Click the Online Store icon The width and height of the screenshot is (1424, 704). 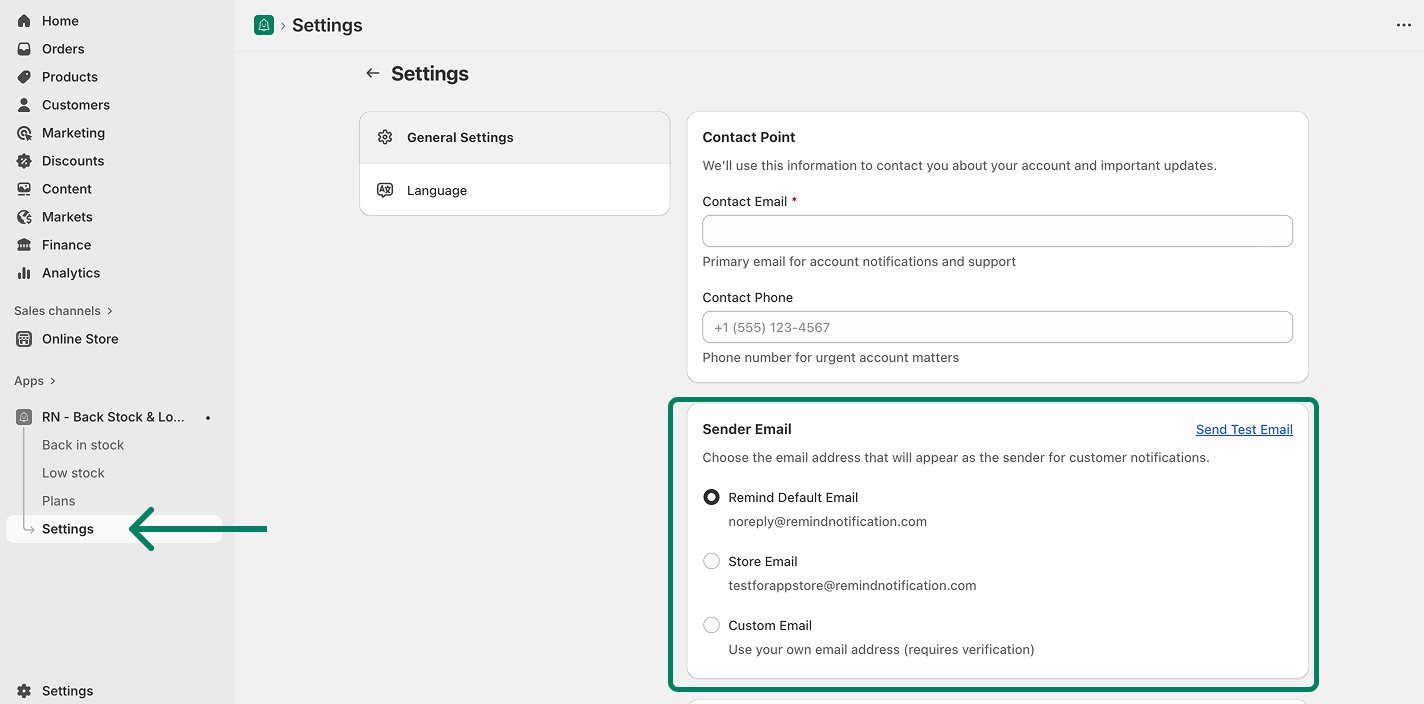(x=24, y=339)
